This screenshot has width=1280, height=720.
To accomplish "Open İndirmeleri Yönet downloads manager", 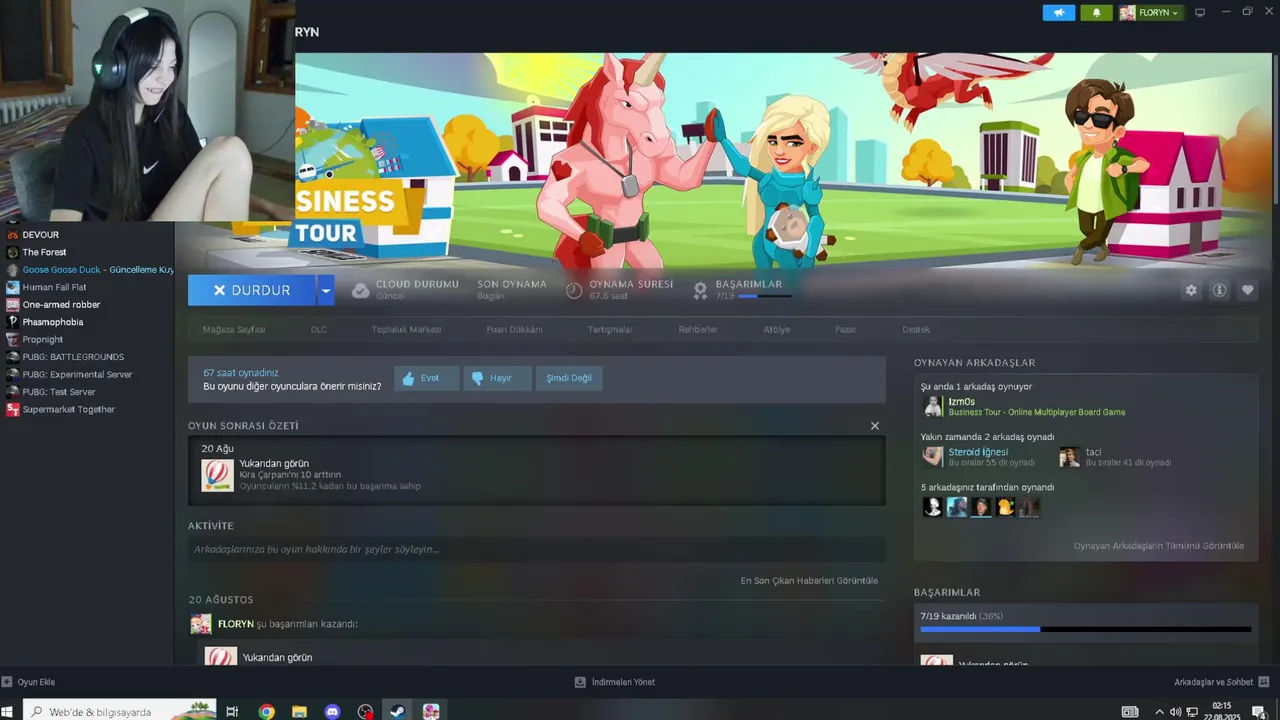I will tap(614, 682).
